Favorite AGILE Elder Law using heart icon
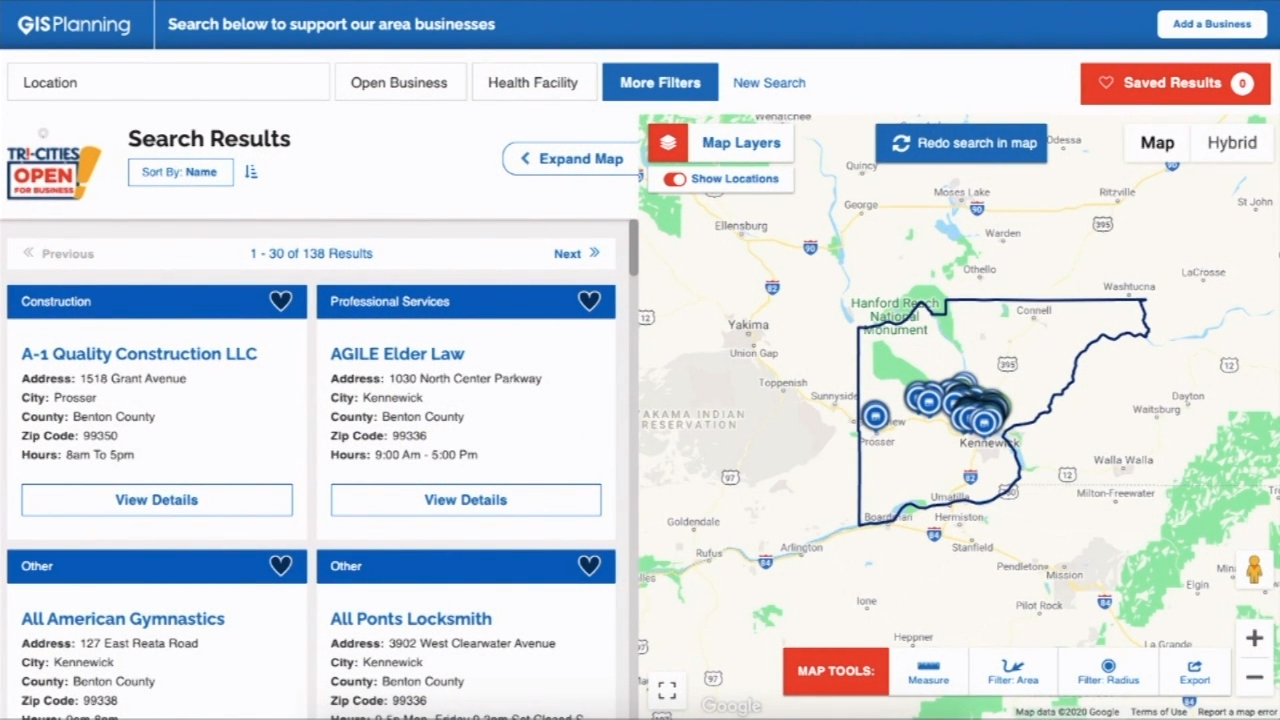Viewport: 1280px width, 720px height. (589, 301)
